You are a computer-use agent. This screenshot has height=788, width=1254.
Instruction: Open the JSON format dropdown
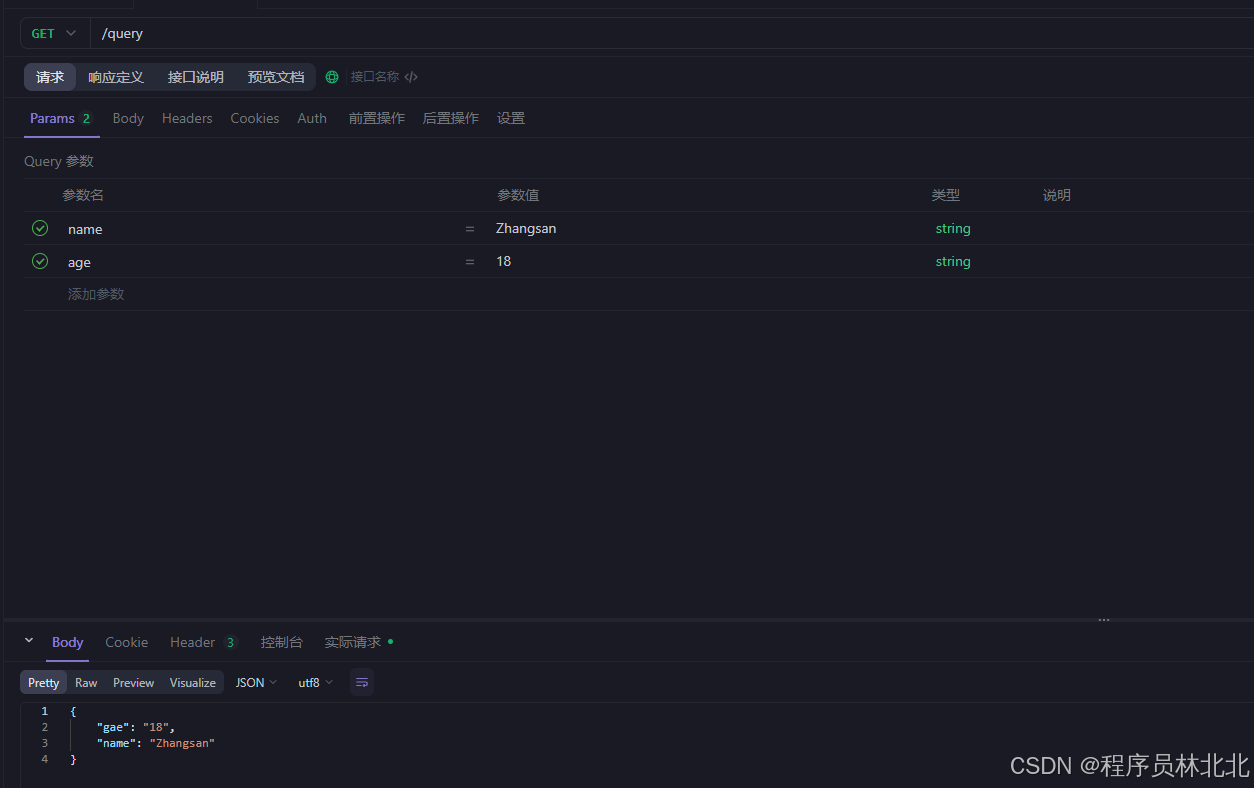coord(256,682)
